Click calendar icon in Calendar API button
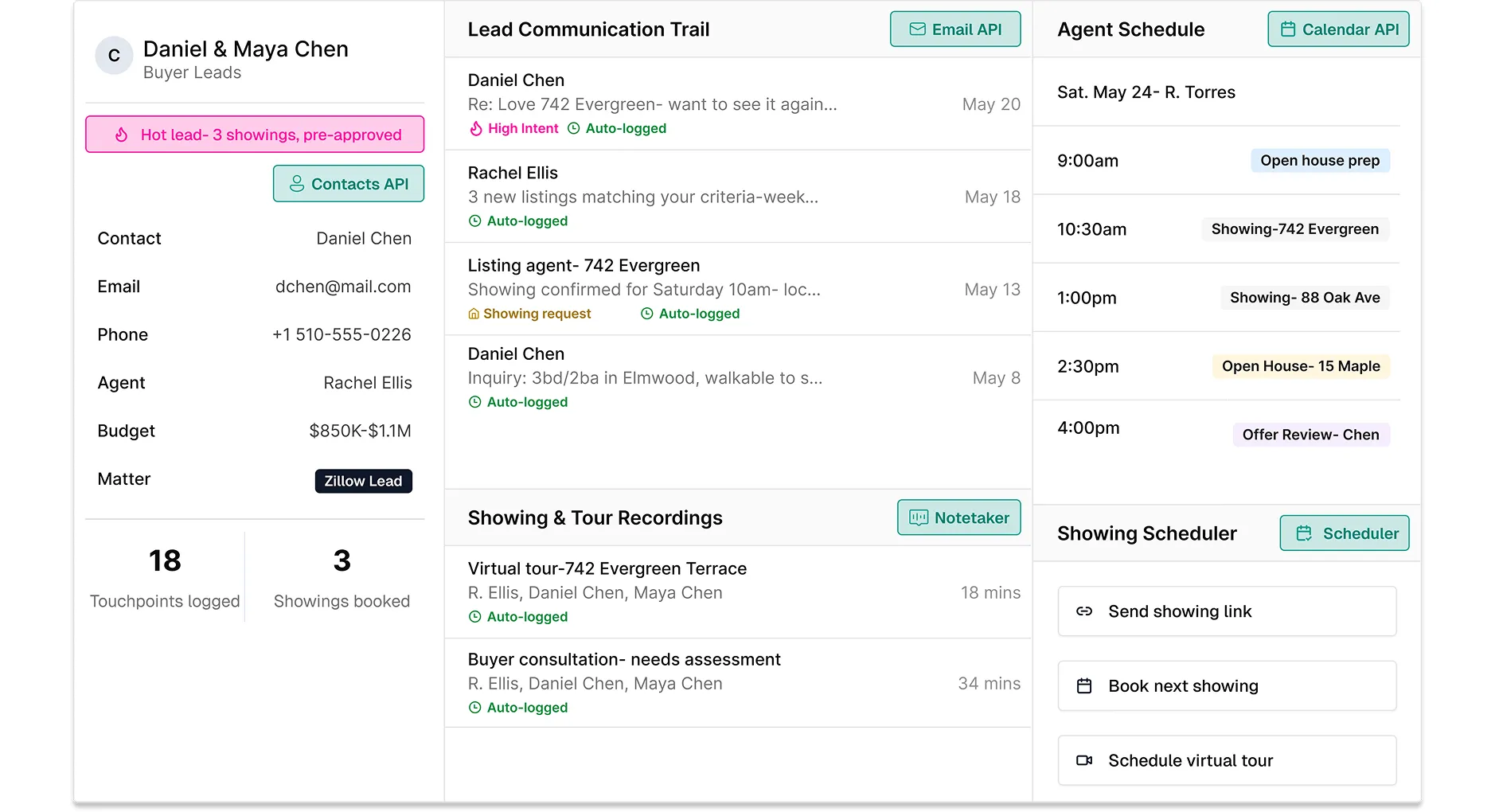1495x812 pixels. pos(1288,29)
